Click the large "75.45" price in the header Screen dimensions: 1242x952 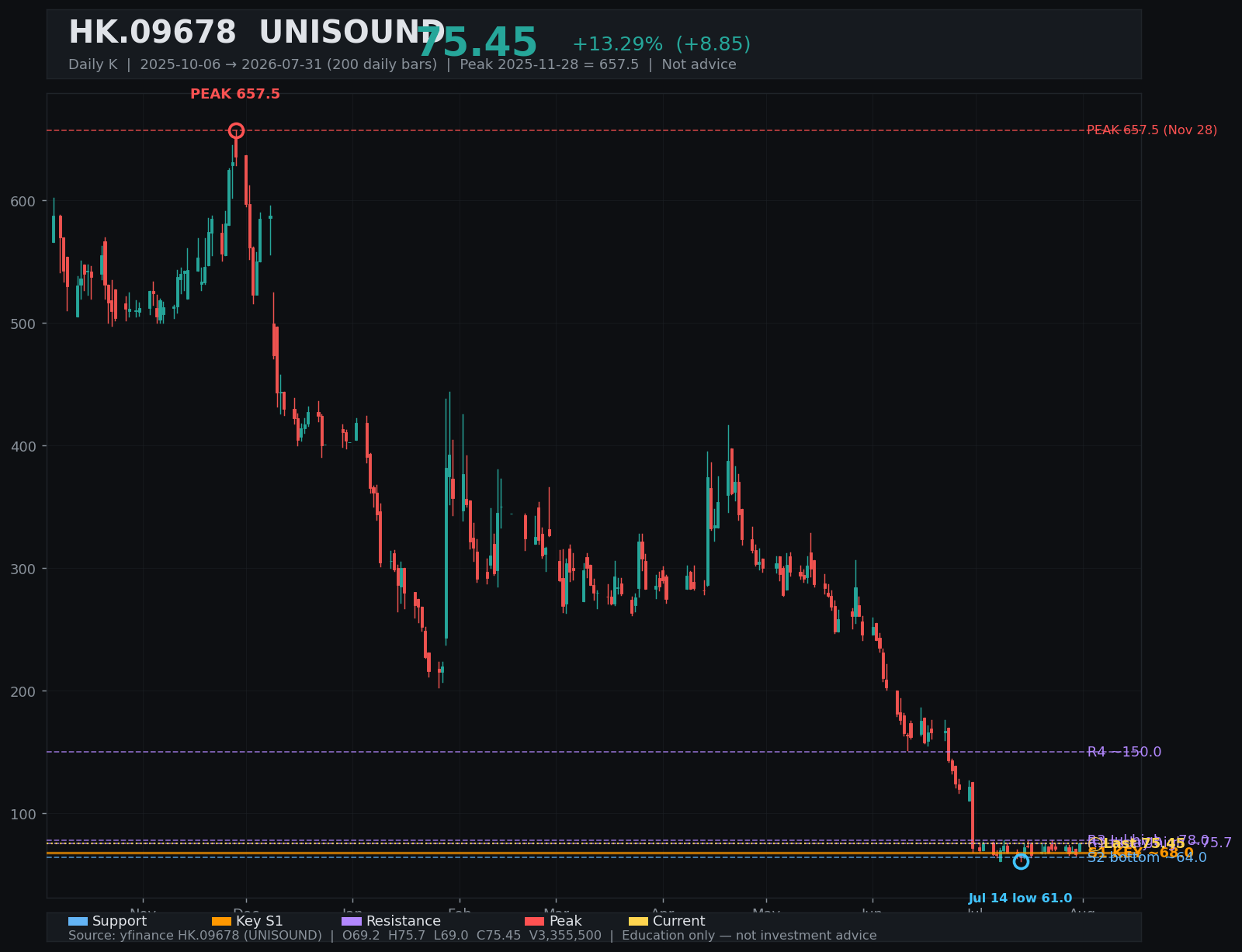[477, 43]
